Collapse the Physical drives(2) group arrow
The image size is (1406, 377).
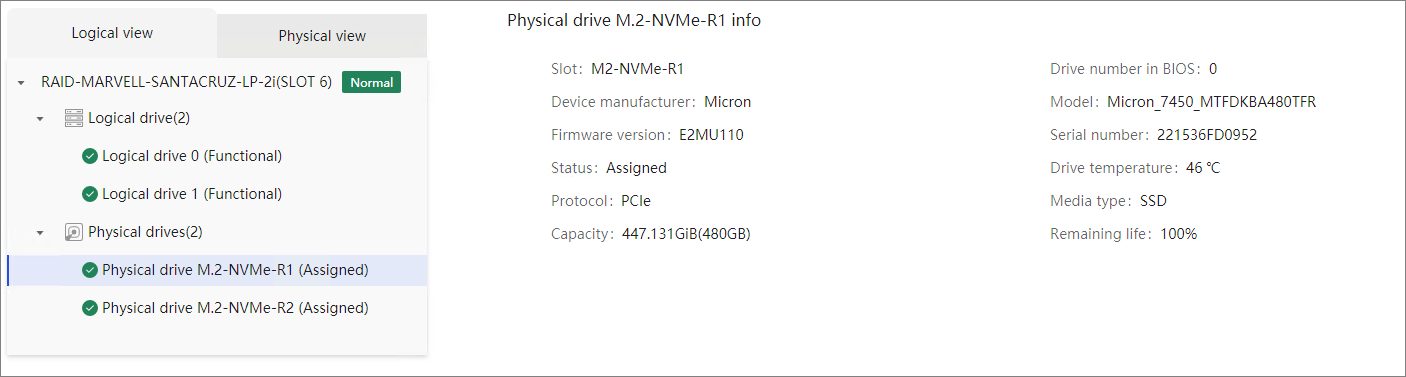[40, 233]
